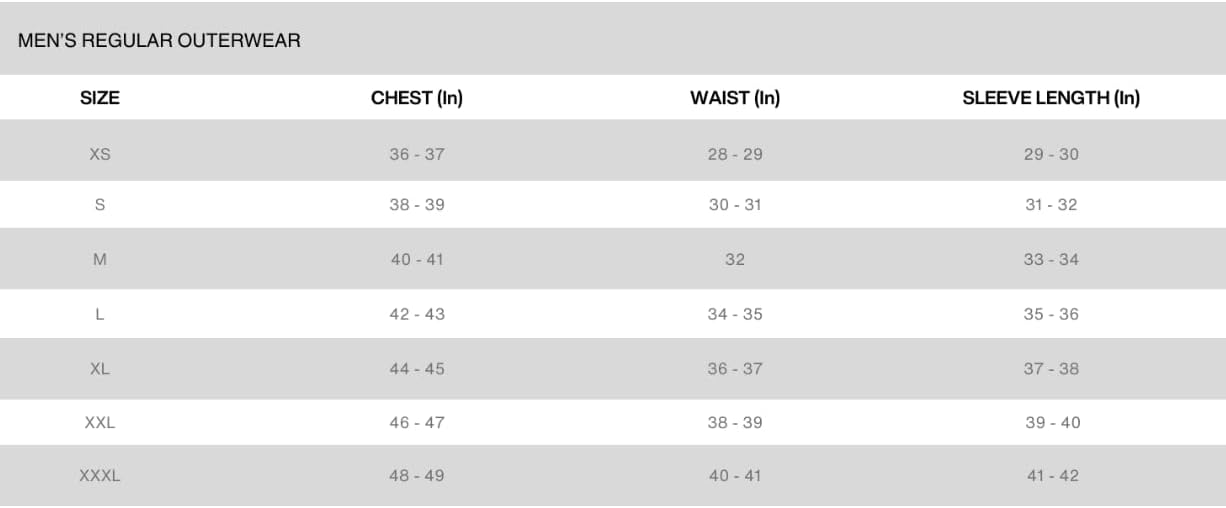Viewport: 1226px width, 508px height.
Task: Select the XXL size row label
Action: (x=100, y=422)
